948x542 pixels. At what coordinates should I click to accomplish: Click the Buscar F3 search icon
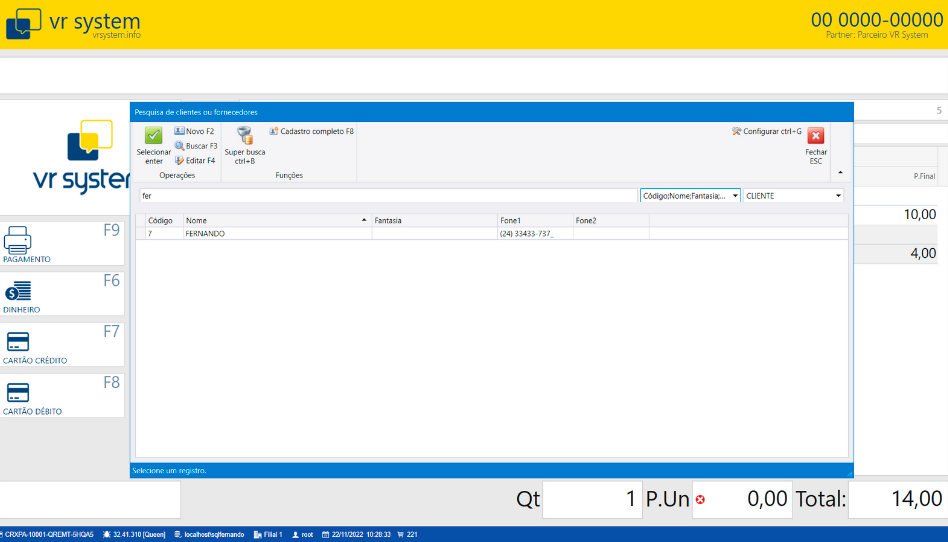click(180, 146)
